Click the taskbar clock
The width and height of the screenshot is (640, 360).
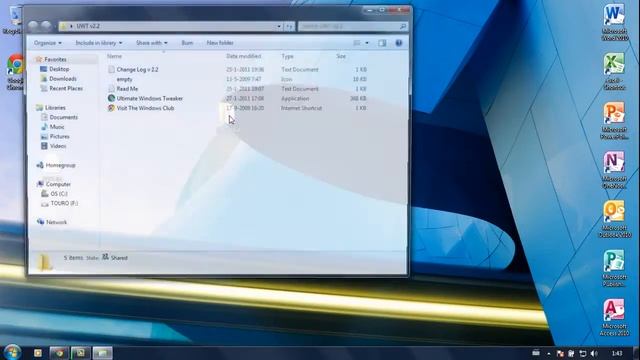click(x=617, y=353)
